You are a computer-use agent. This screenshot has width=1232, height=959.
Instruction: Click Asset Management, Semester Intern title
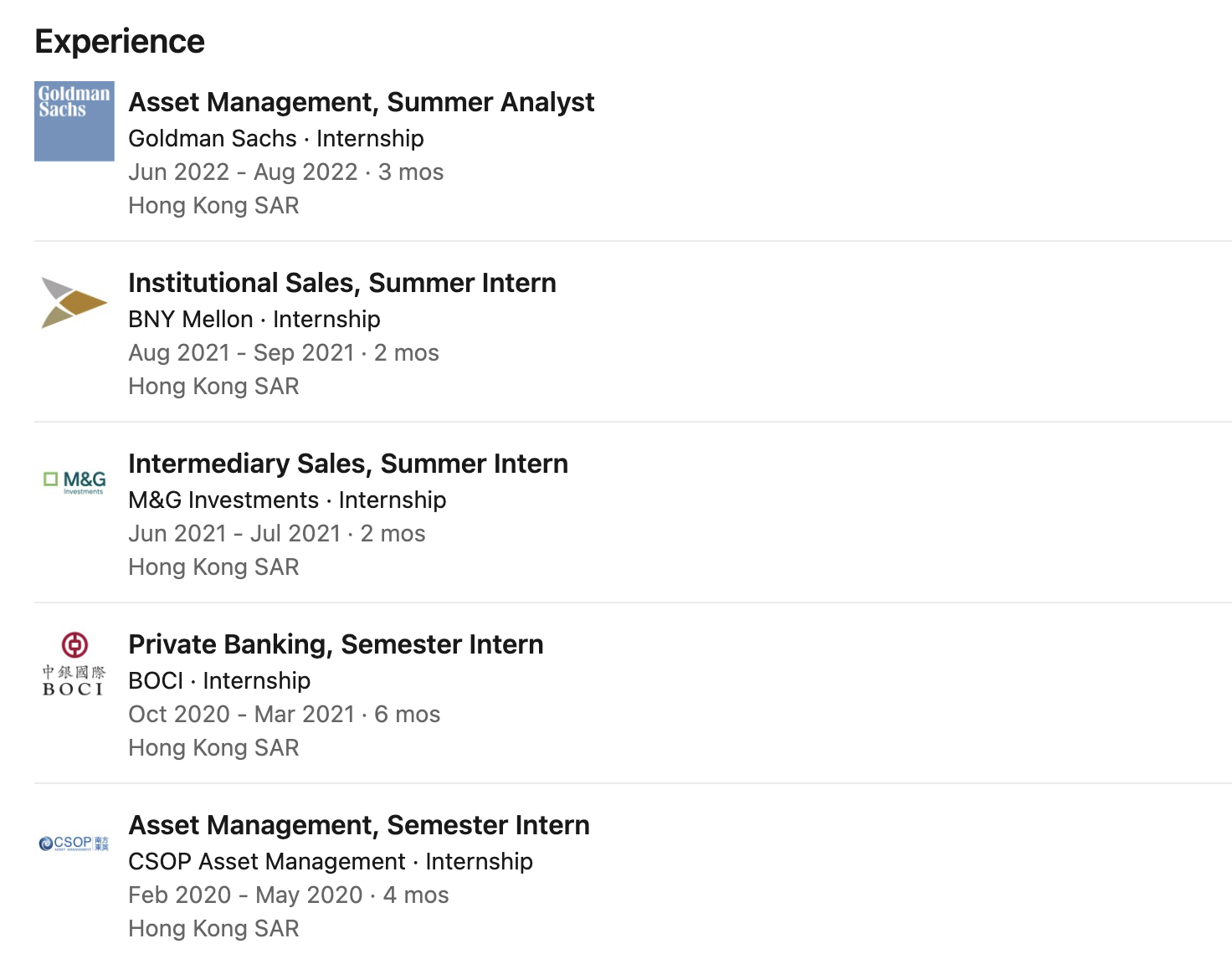pos(358,825)
